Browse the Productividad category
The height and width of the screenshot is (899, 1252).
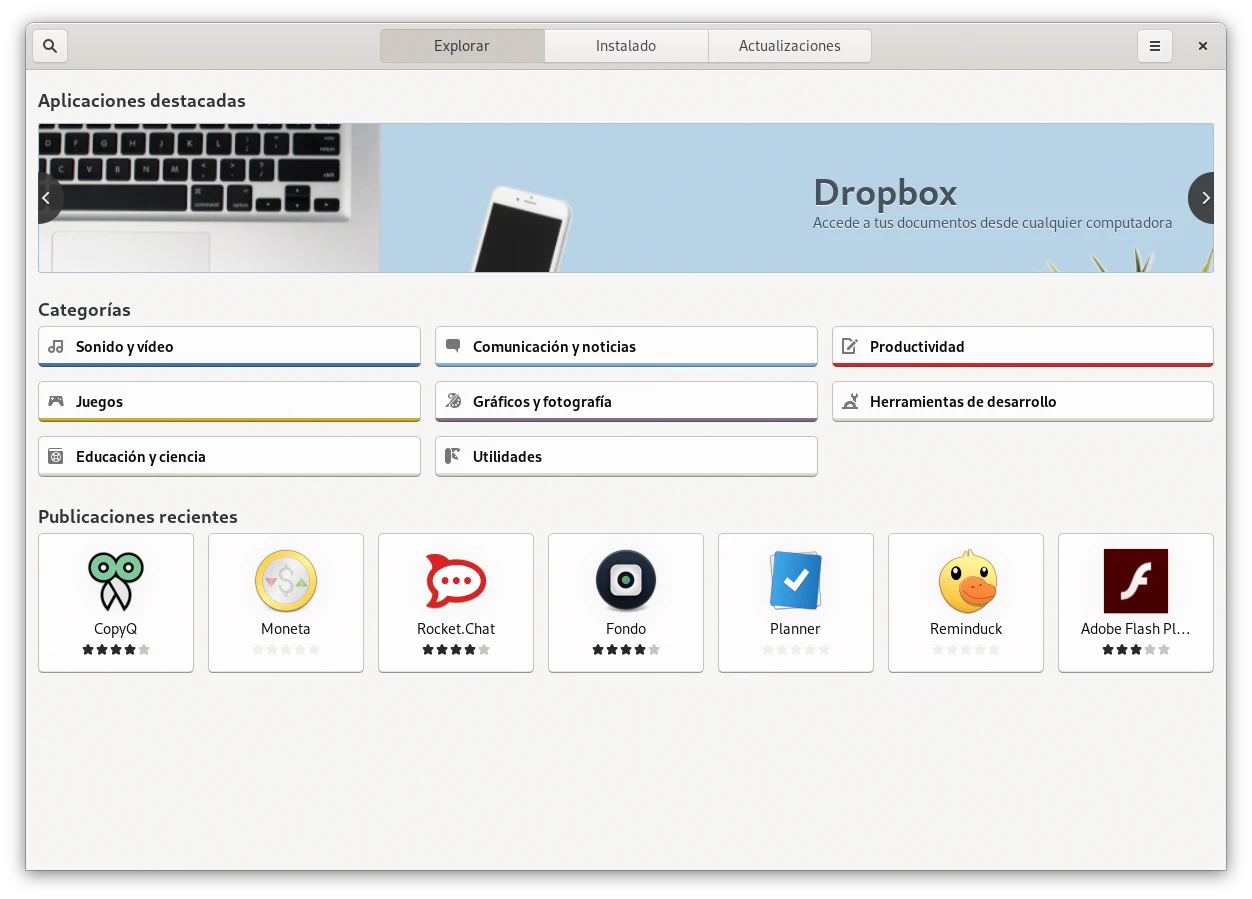[1022, 347]
